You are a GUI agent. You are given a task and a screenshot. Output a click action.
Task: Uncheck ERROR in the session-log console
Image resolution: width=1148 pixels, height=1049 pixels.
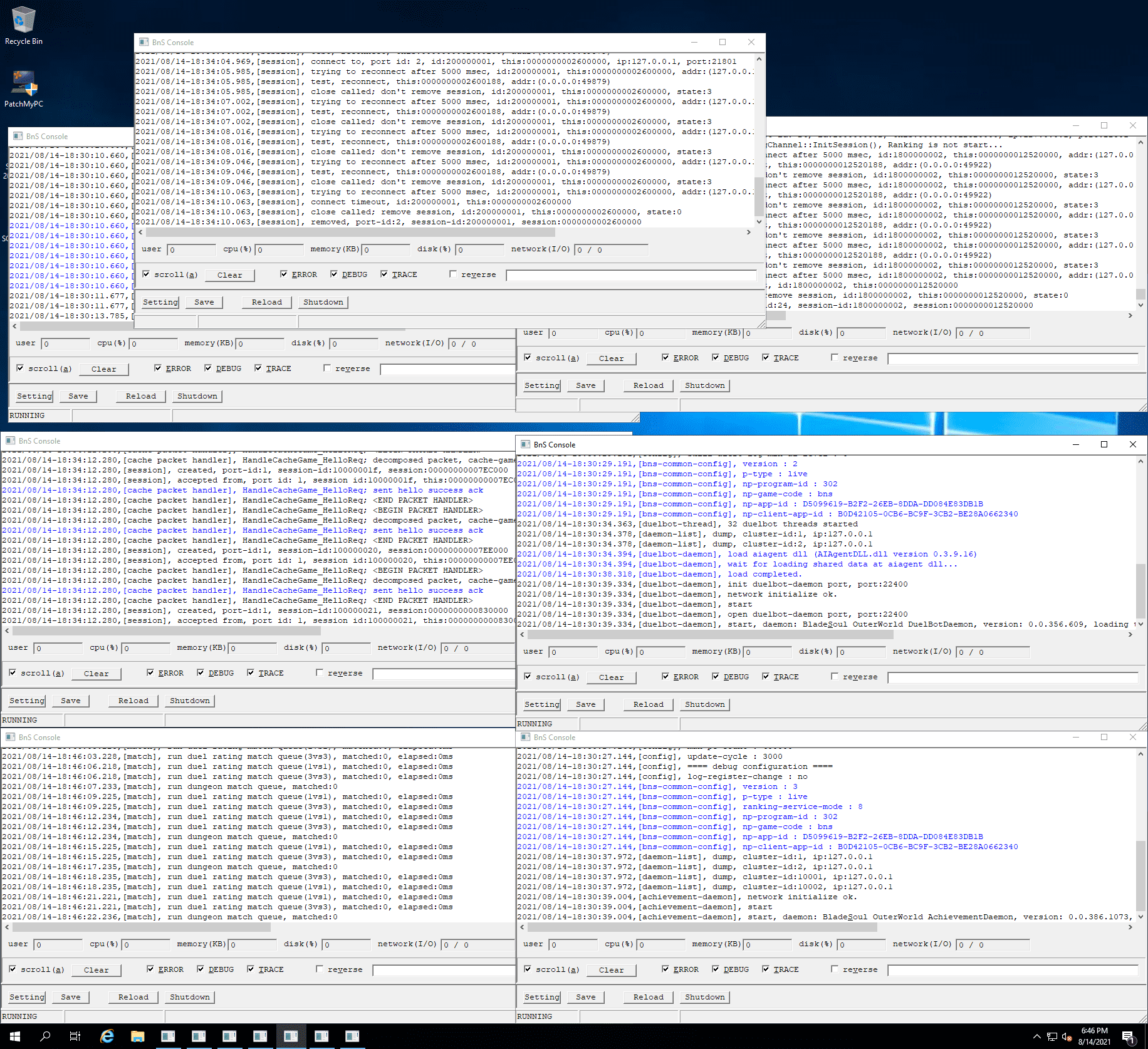[284, 274]
